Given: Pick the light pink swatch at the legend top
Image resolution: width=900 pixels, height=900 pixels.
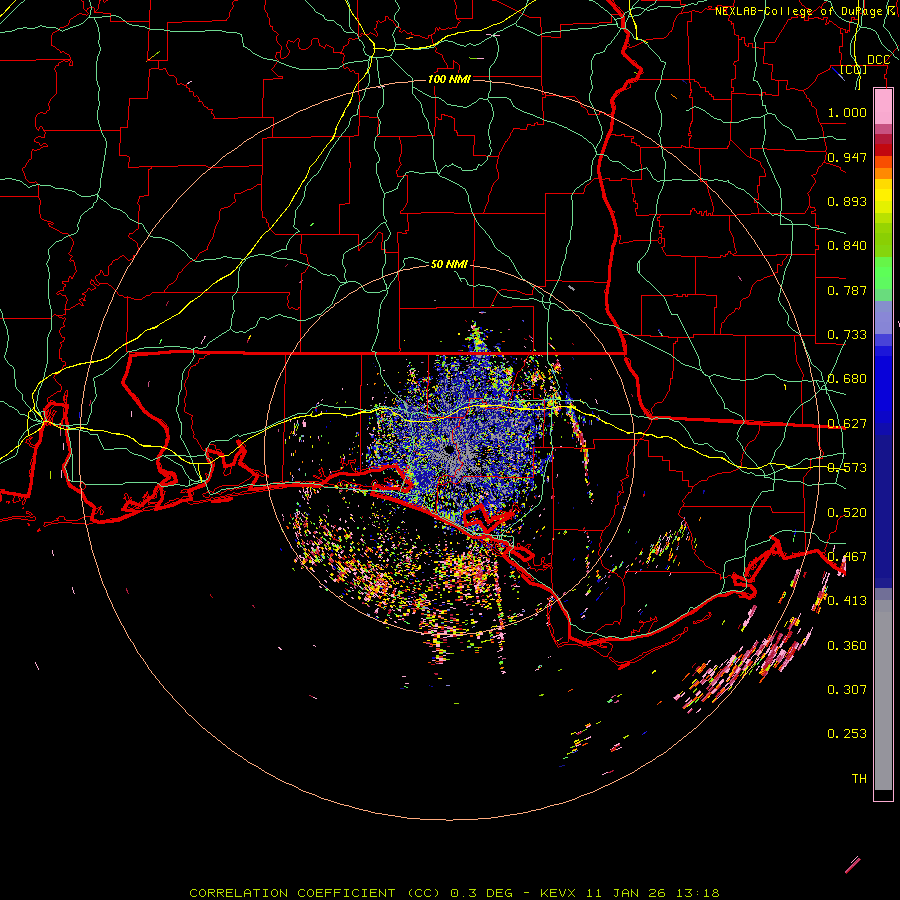Looking at the screenshot, I should pyautogui.click(x=883, y=106).
